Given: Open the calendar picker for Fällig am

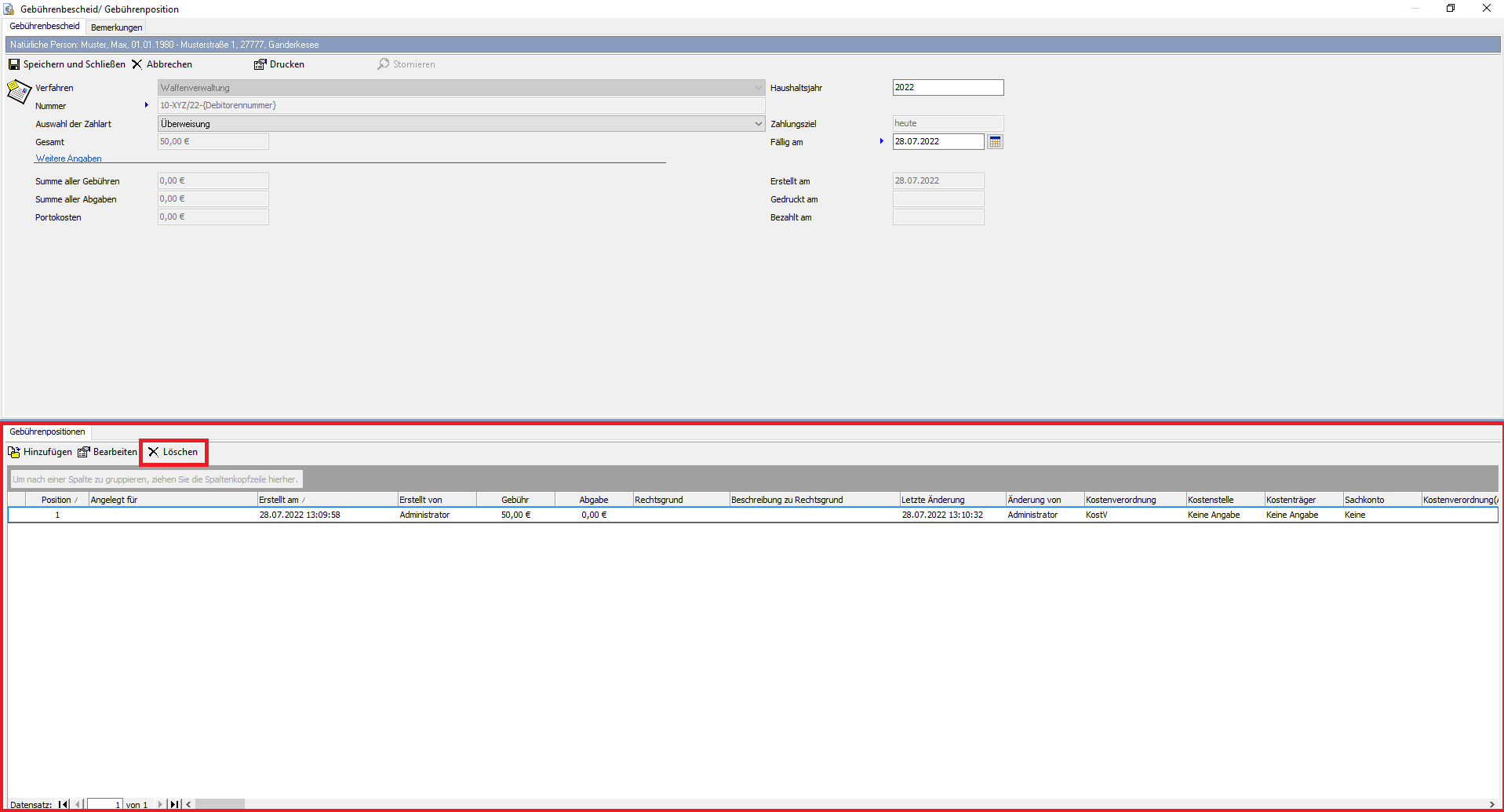Looking at the screenshot, I should pos(995,142).
